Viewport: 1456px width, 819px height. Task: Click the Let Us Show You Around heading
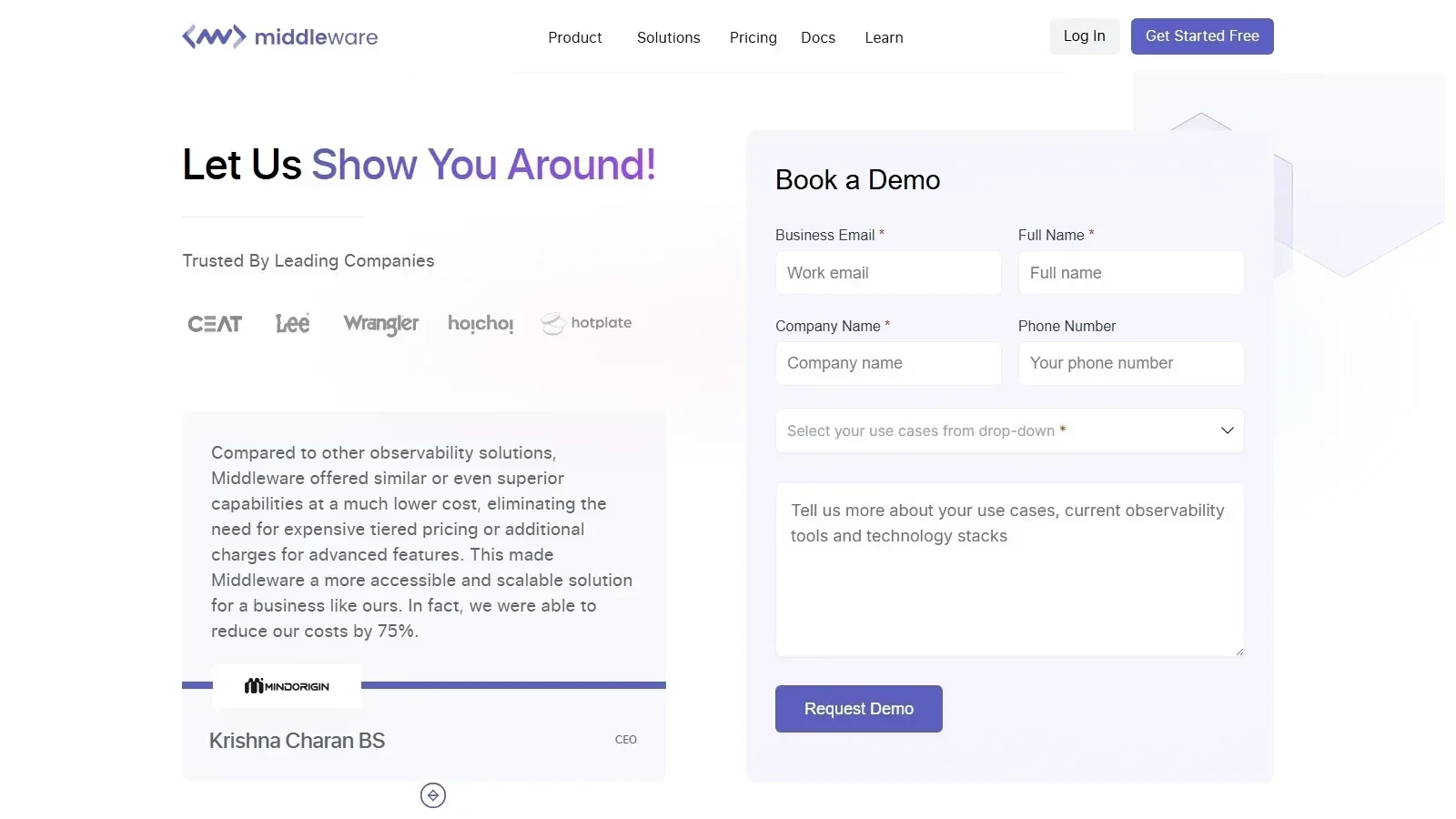pyautogui.click(x=419, y=165)
